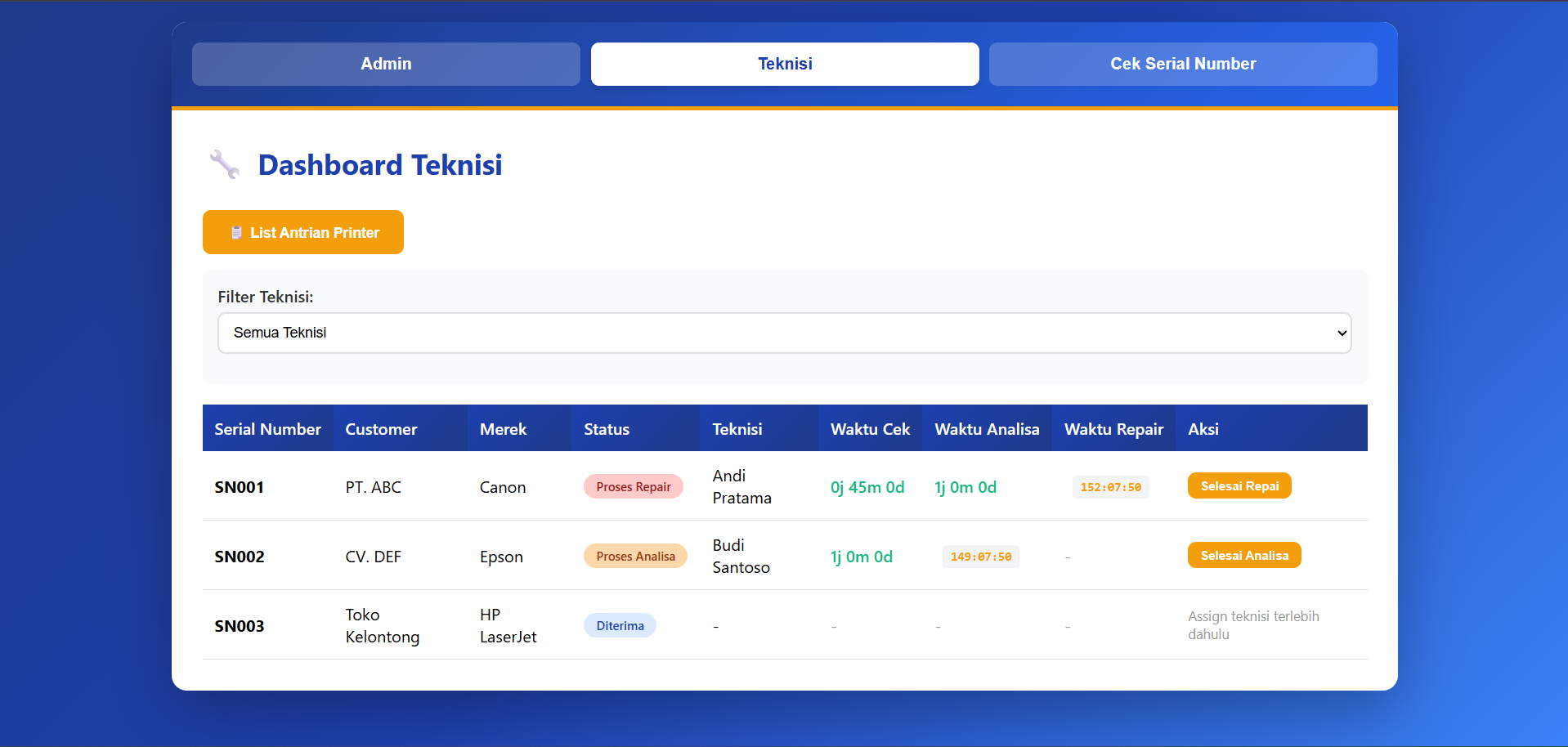Click the 149:07:50 analysis timer
Screen dimensions: 1568x747
[x=980, y=557]
